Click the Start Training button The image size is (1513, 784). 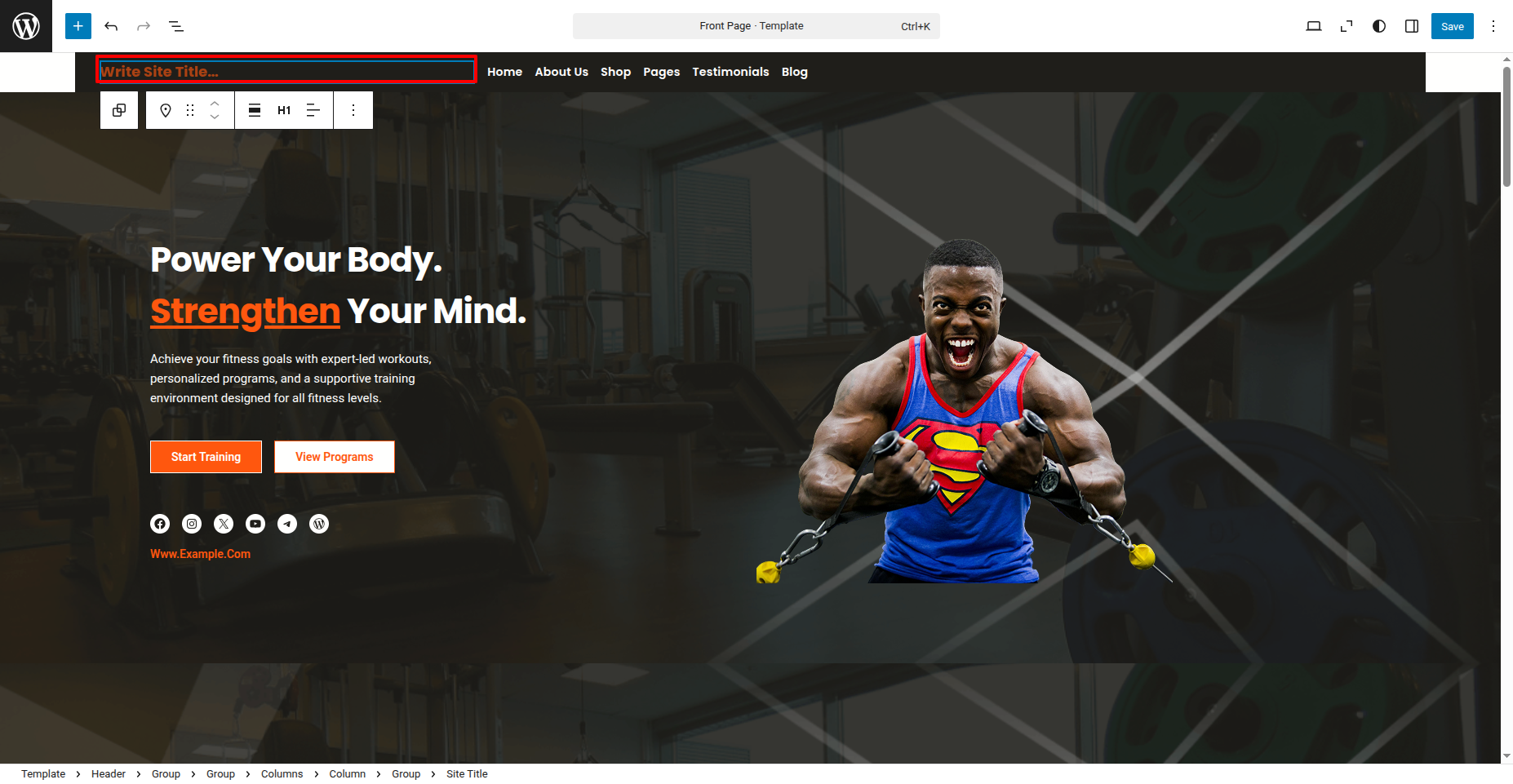(206, 457)
